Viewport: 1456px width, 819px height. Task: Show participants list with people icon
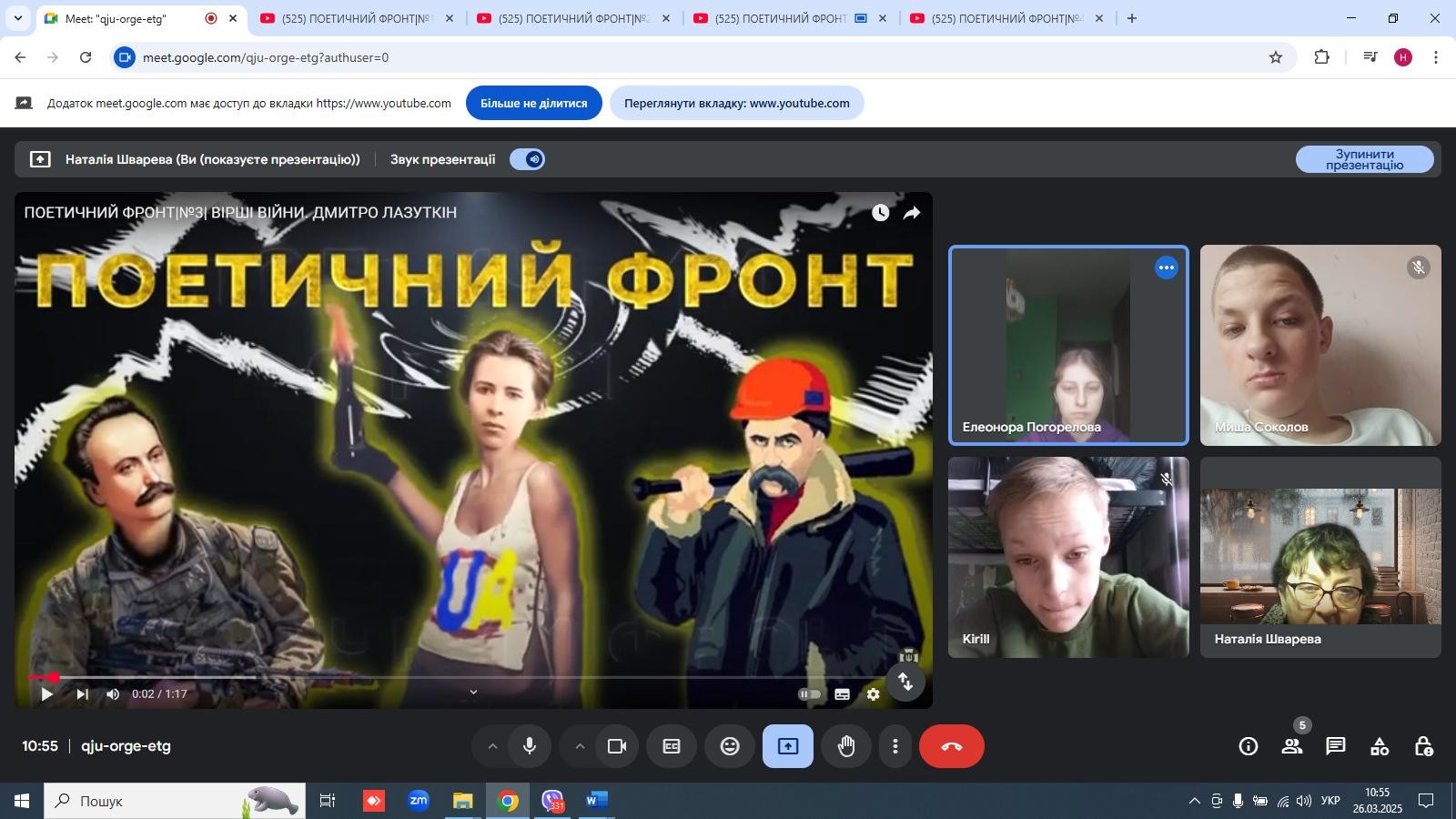[x=1292, y=746]
